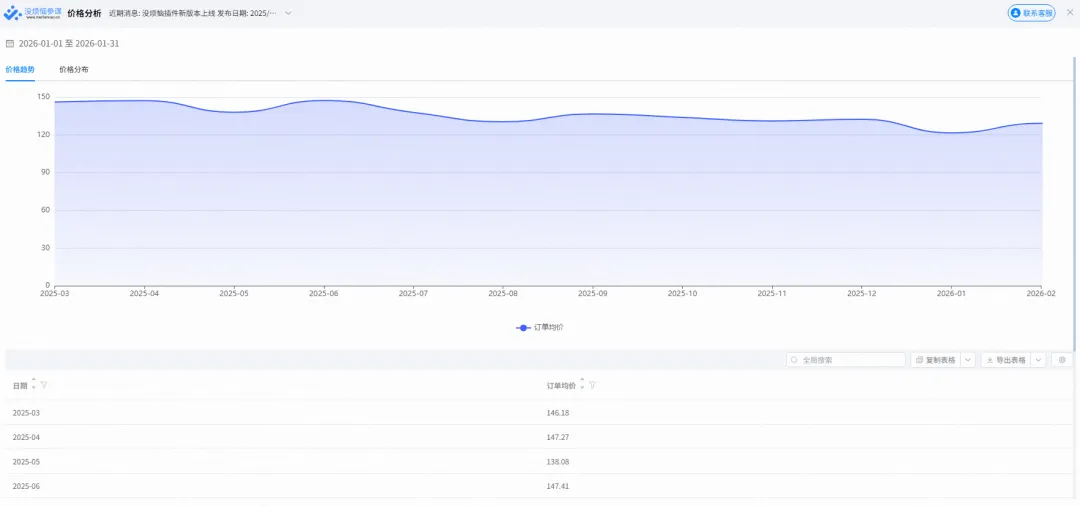Select the 价格趋势 tab

tap(20, 70)
